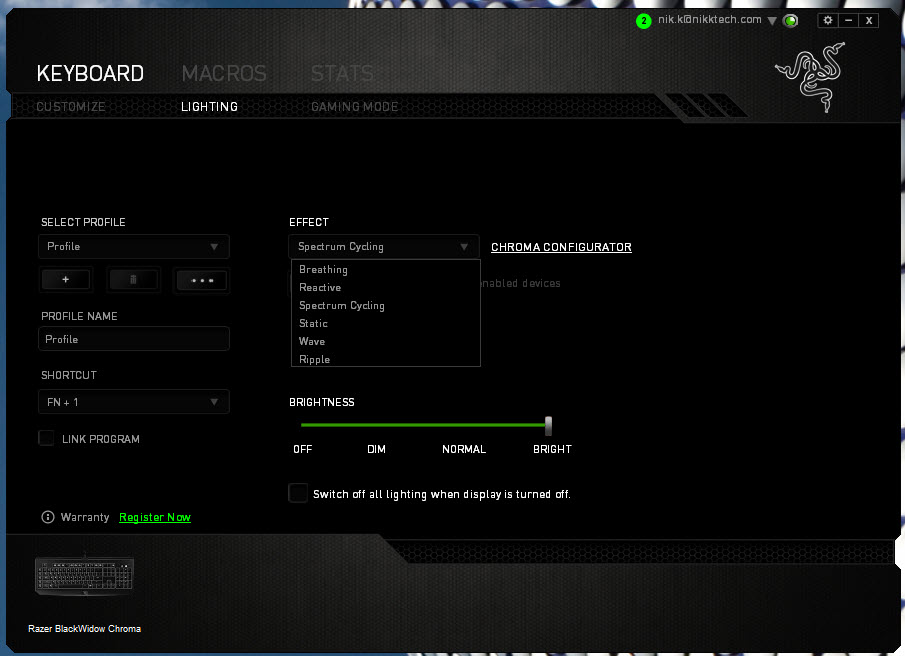Click the Register Now warranty link

coord(155,518)
